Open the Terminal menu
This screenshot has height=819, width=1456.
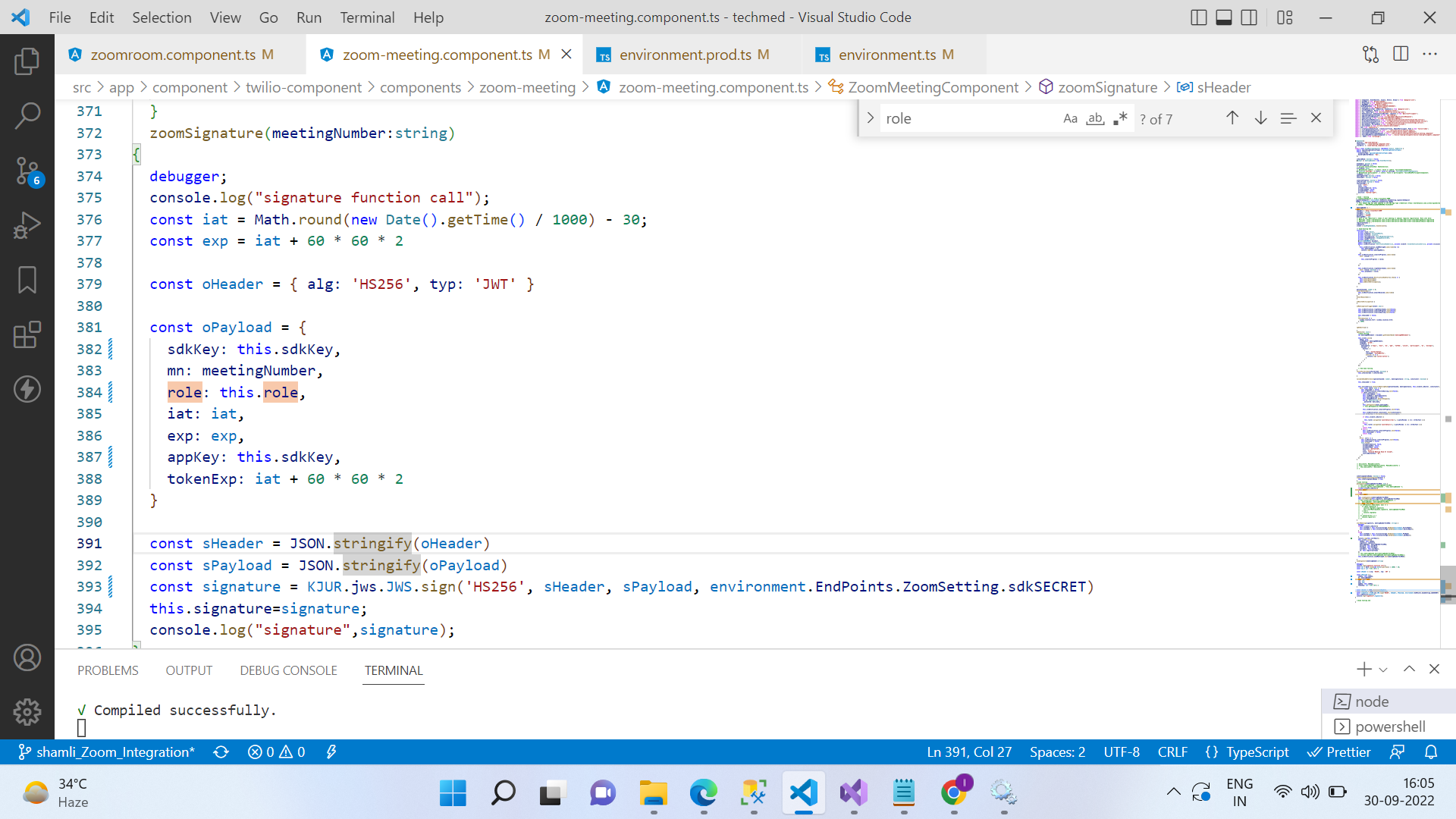coord(367,17)
